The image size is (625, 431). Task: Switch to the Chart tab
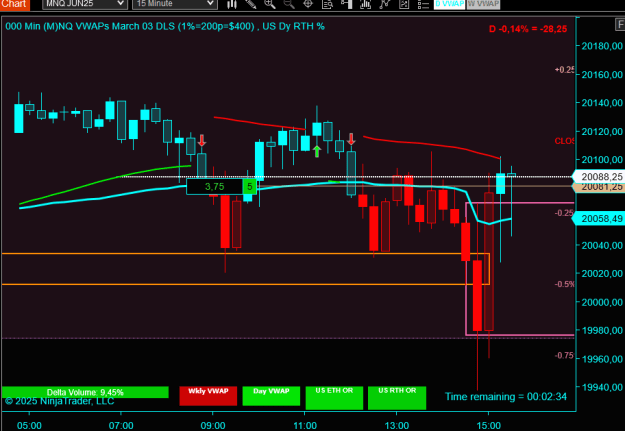14,4
